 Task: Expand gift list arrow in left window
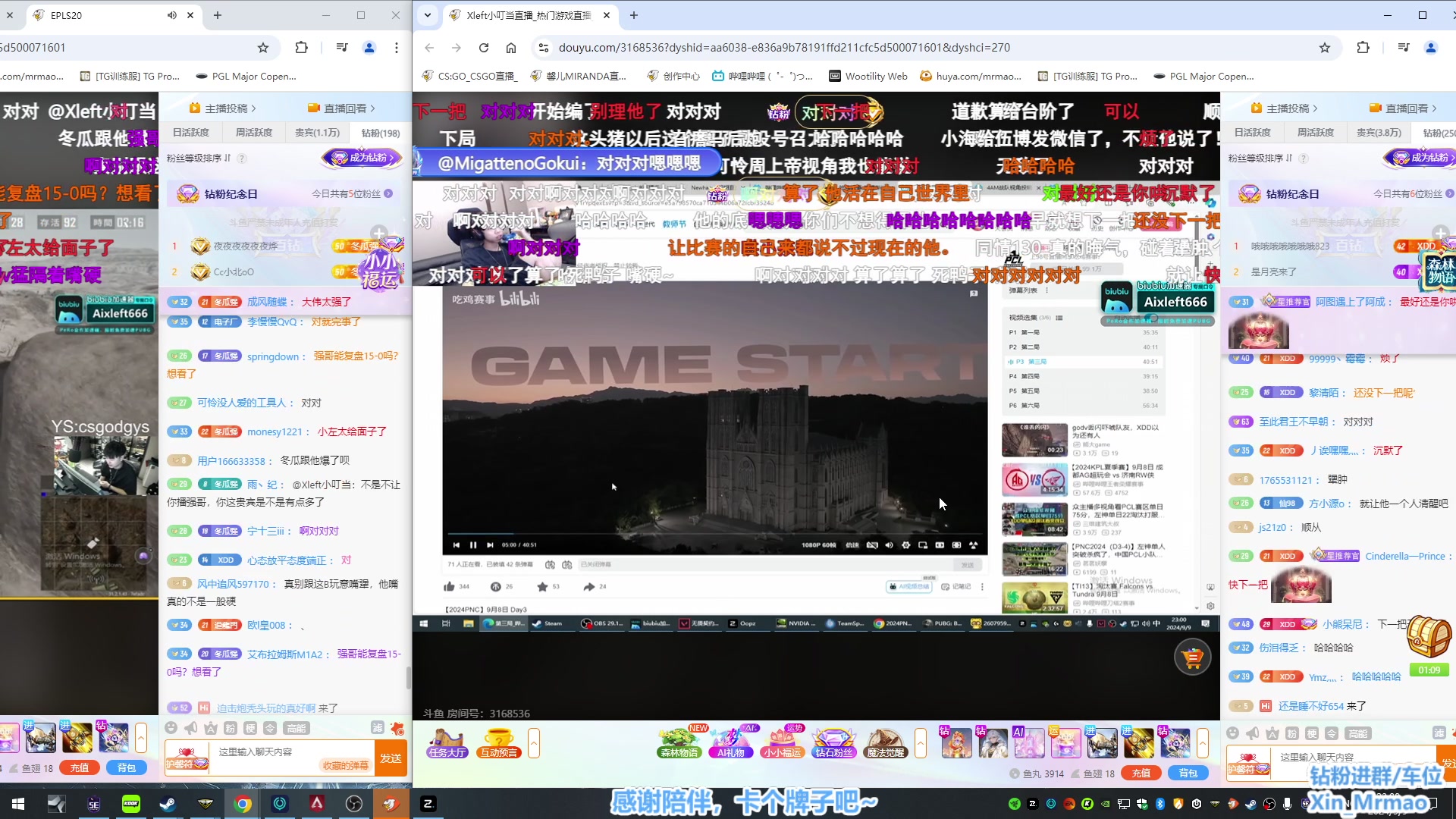click(141, 738)
